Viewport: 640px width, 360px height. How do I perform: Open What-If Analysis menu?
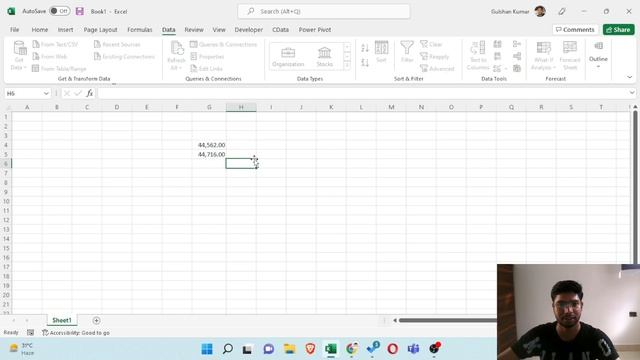click(543, 56)
